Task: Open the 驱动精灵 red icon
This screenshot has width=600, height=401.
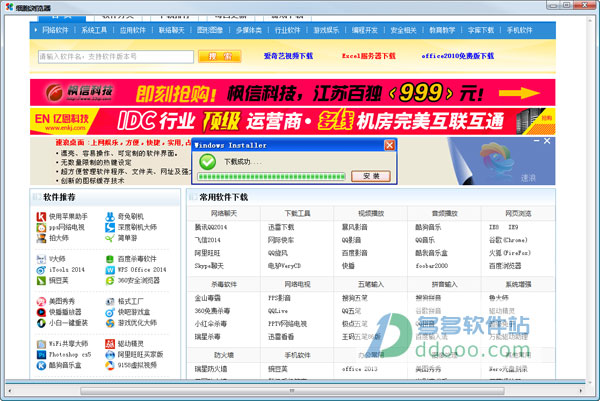Action: click(x=110, y=344)
